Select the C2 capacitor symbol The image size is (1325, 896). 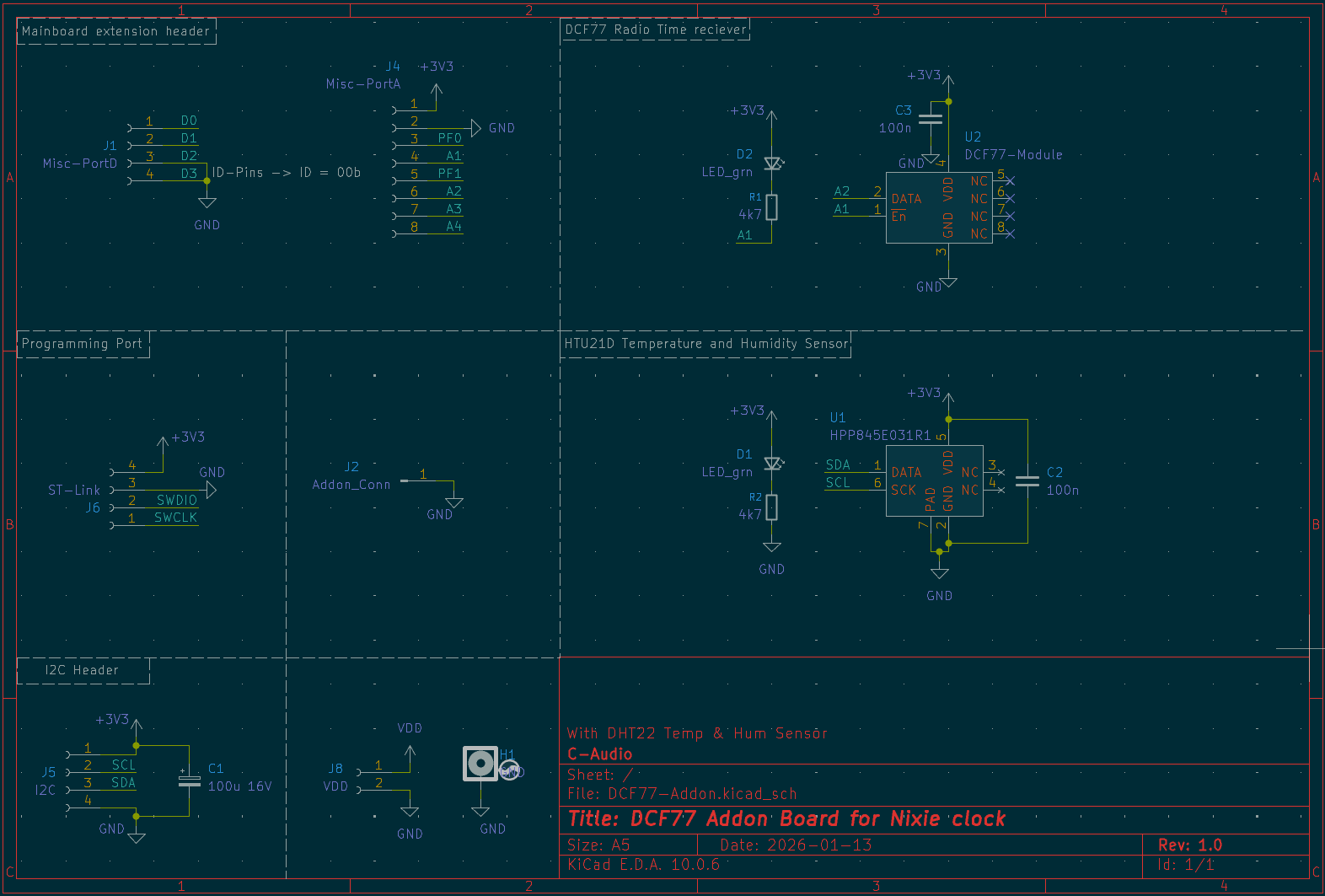[1027, 481]
